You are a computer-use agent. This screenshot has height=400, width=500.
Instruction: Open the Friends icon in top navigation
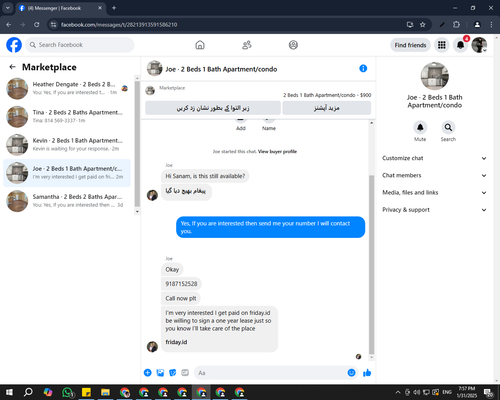point(247,45)
